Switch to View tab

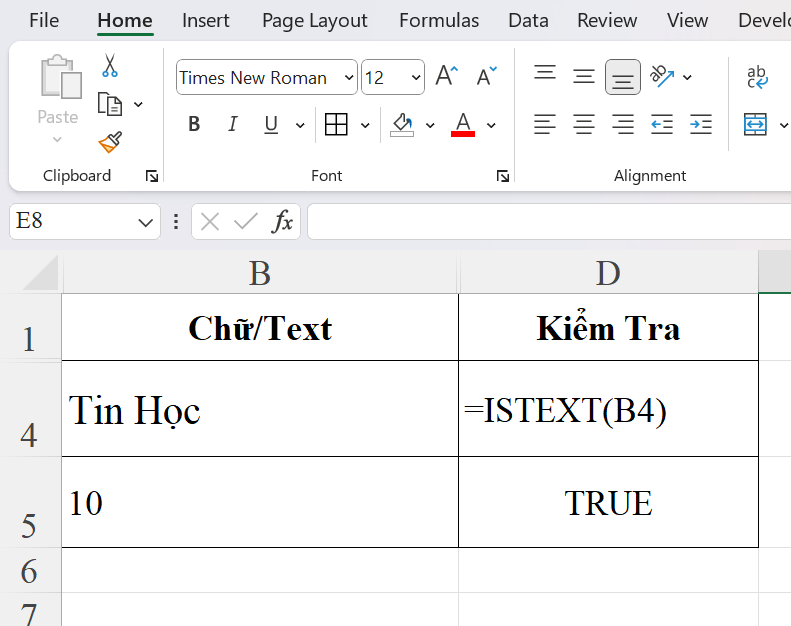coord(687,21)
